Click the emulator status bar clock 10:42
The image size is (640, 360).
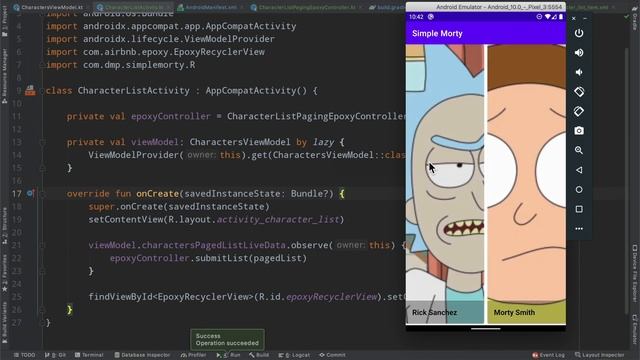click(416, 17)
